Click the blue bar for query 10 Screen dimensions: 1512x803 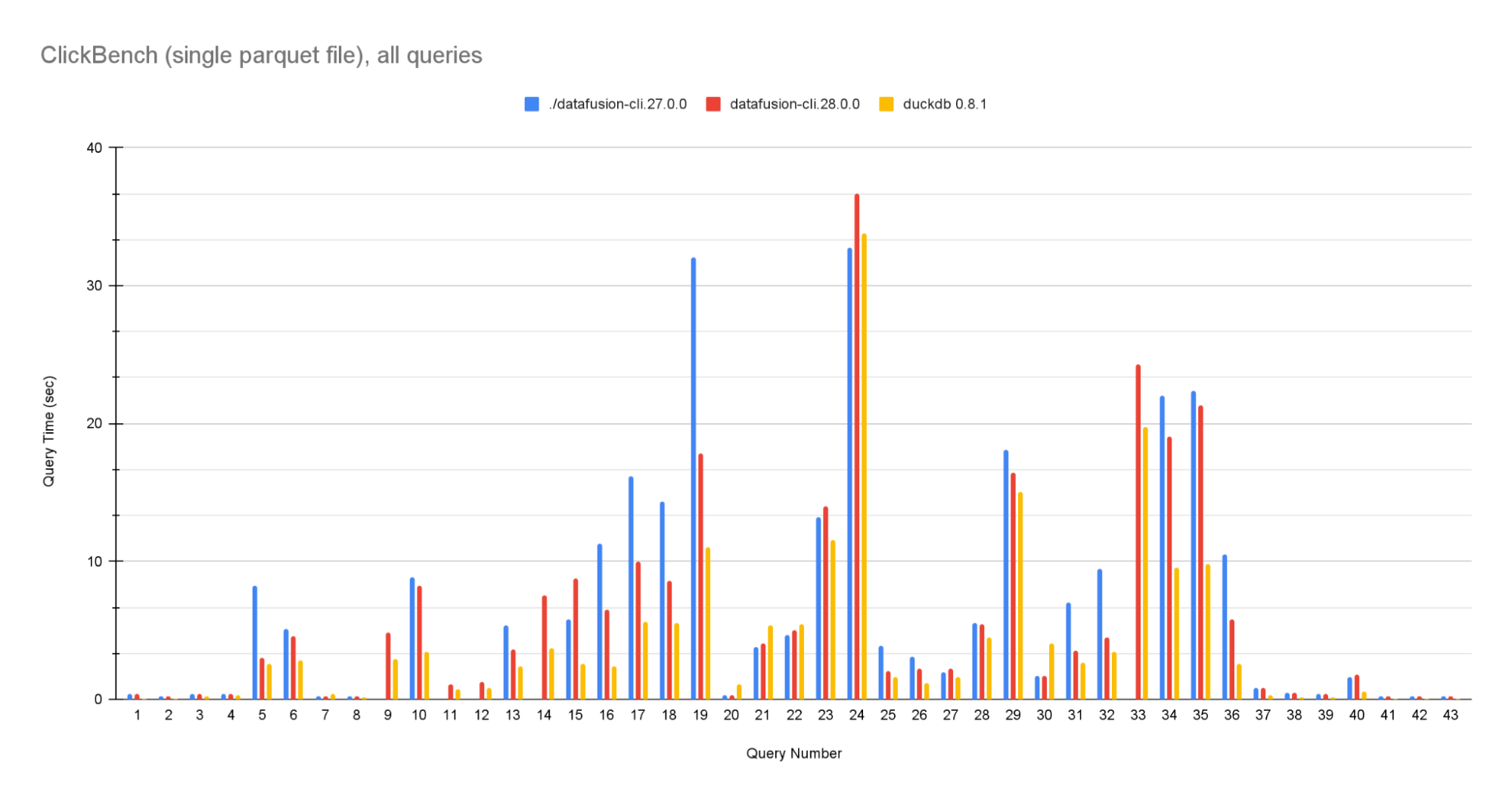(x=412, y=638)
